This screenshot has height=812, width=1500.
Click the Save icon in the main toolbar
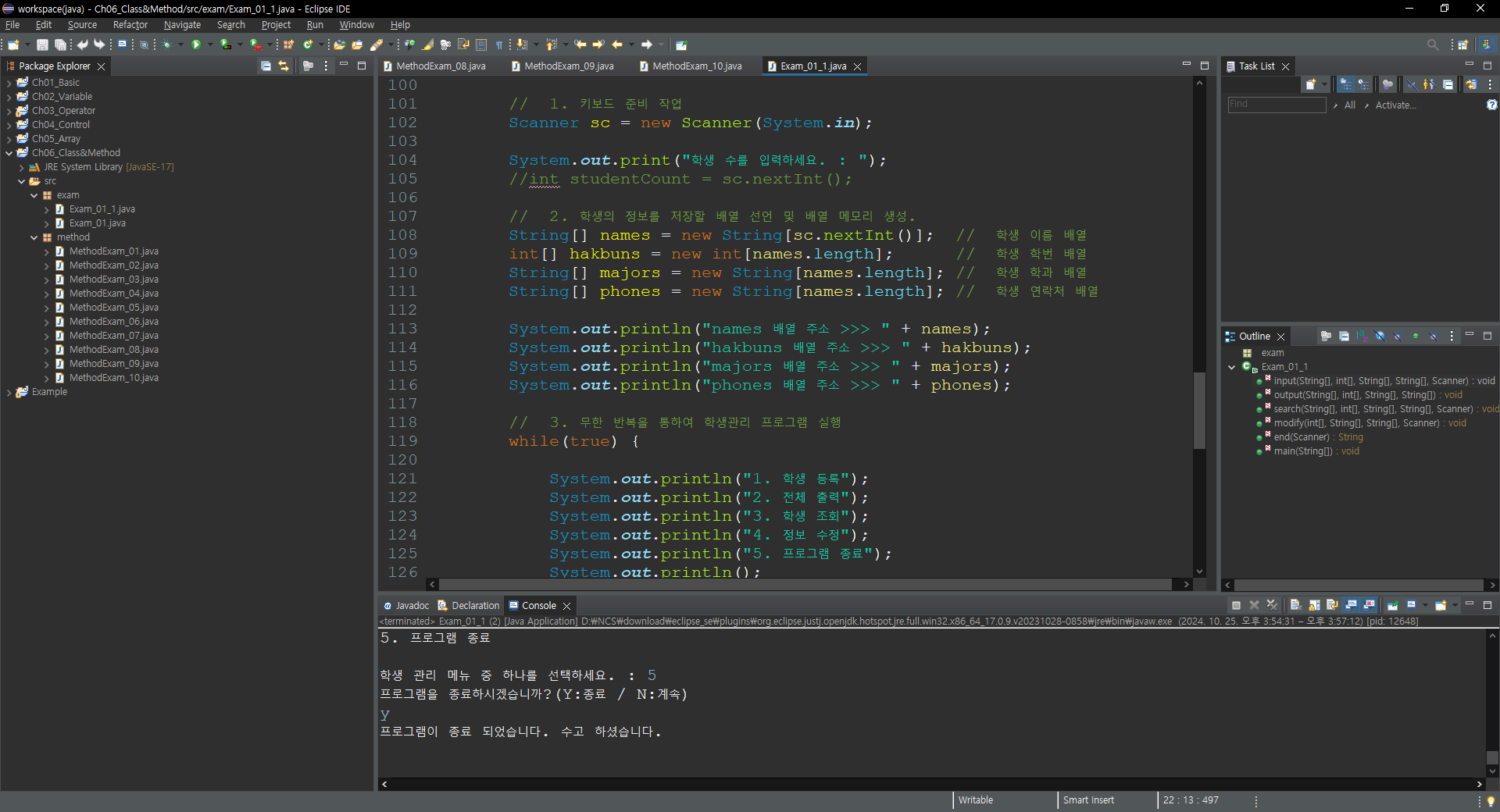(x=42, y=45)
